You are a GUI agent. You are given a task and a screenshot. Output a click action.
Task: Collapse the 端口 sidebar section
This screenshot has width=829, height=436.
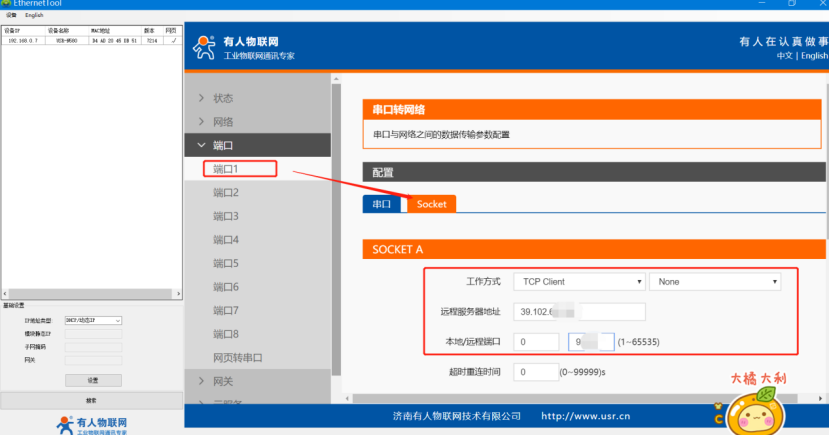coord(222,146)
